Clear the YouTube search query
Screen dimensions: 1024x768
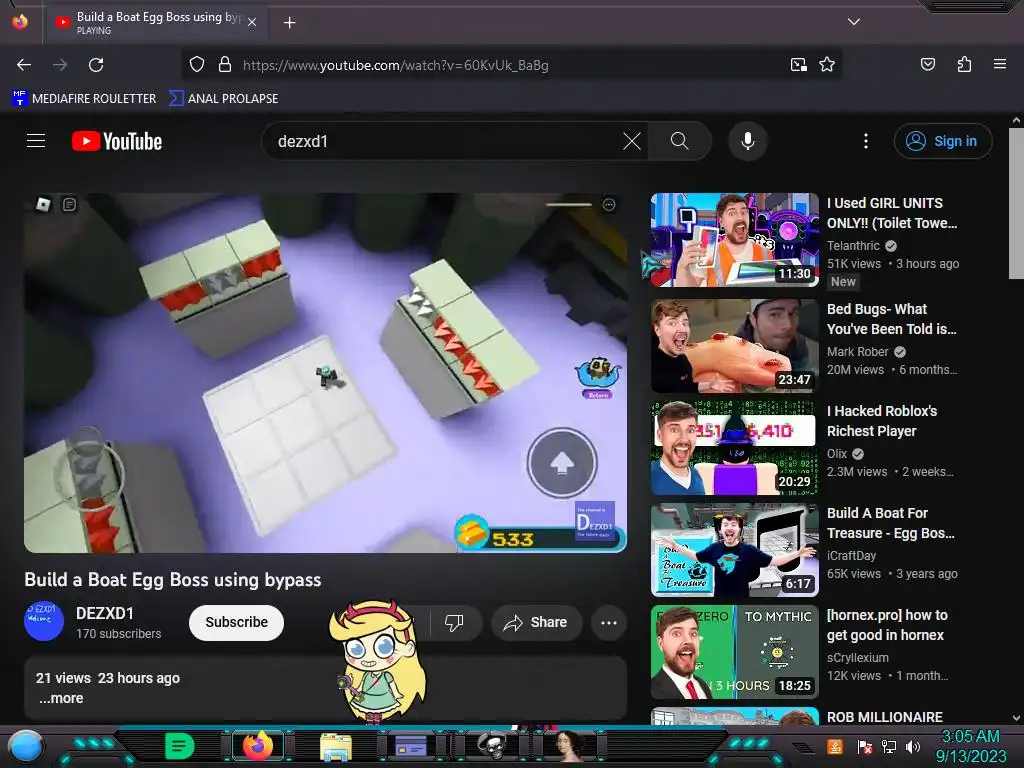pos(632,141)
